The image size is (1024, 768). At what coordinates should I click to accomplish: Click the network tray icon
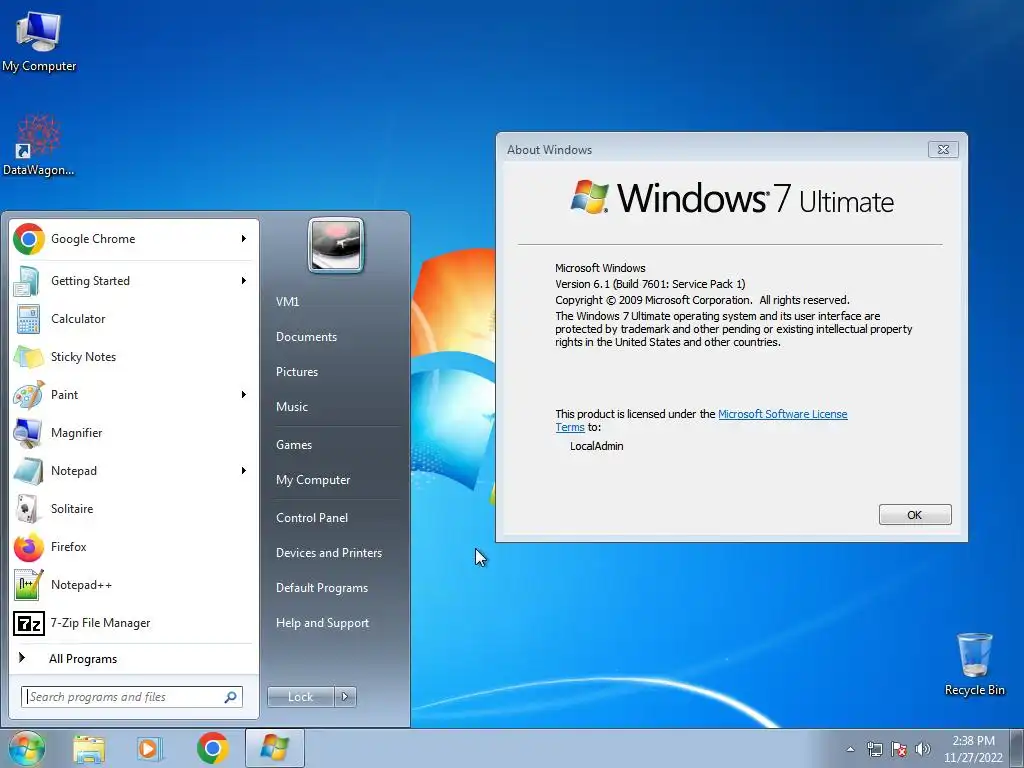pos(874,750)
